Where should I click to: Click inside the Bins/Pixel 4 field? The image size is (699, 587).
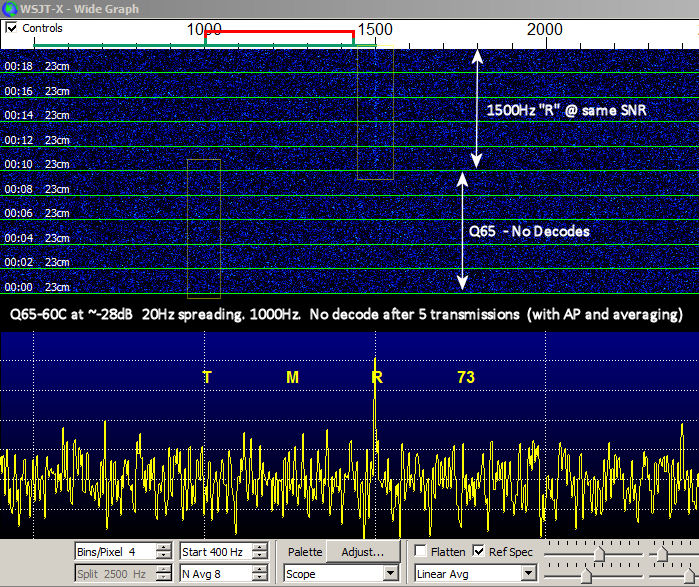115,552
